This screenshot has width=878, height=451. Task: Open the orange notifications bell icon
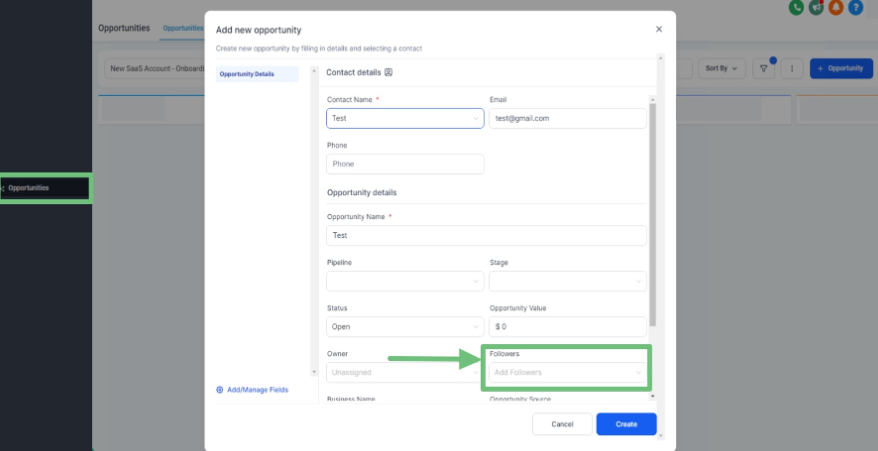click(835, 7)
